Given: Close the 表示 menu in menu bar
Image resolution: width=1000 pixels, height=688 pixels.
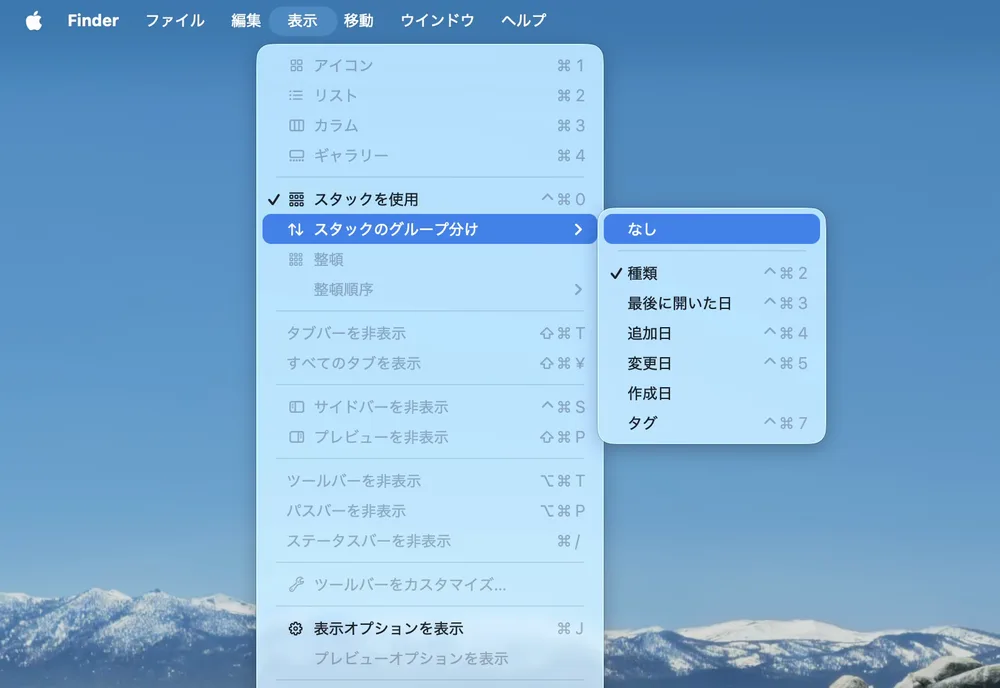Looking at the screenshot, I should point(302,20).
